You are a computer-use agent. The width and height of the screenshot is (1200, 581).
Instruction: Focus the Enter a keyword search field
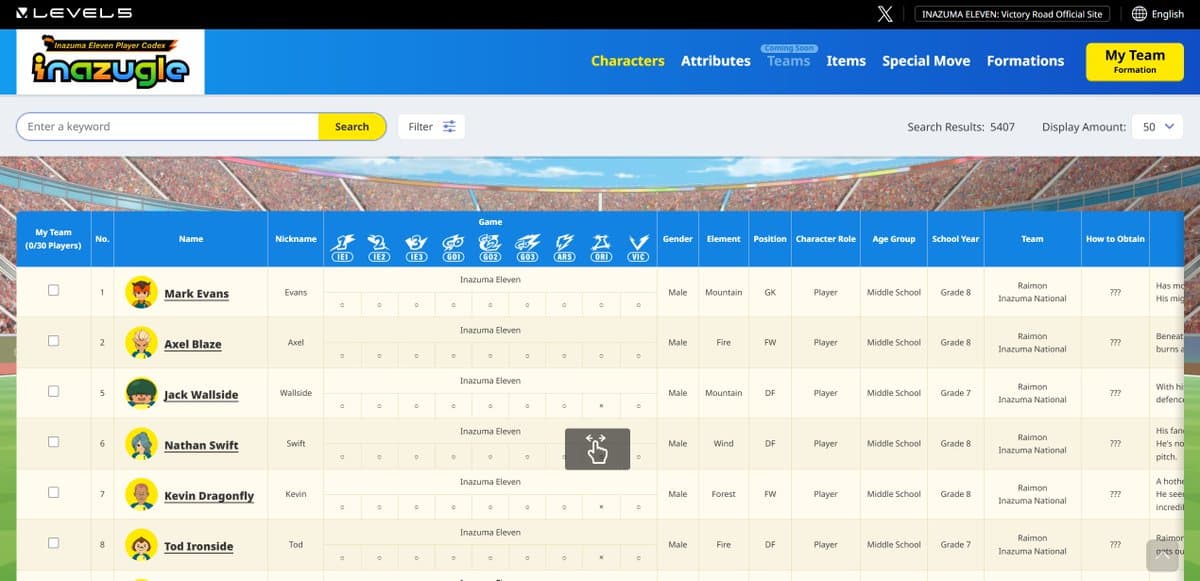[168, 127]
